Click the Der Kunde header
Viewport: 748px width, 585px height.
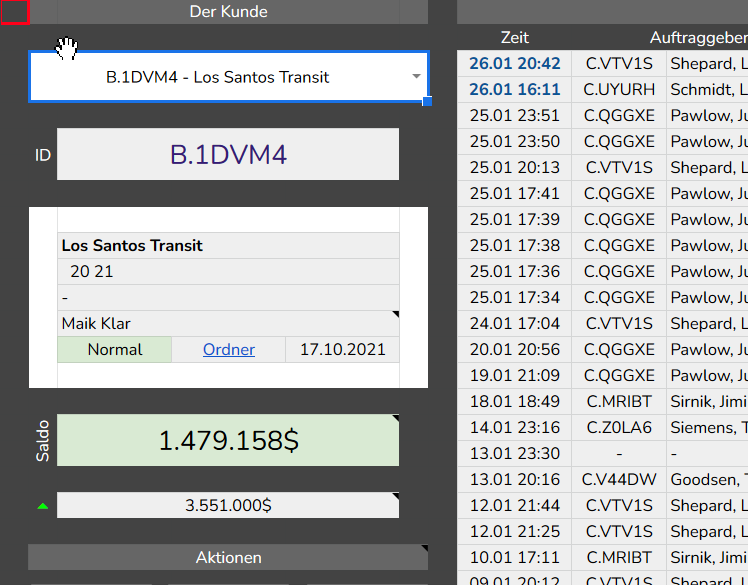tap(228, 11)
